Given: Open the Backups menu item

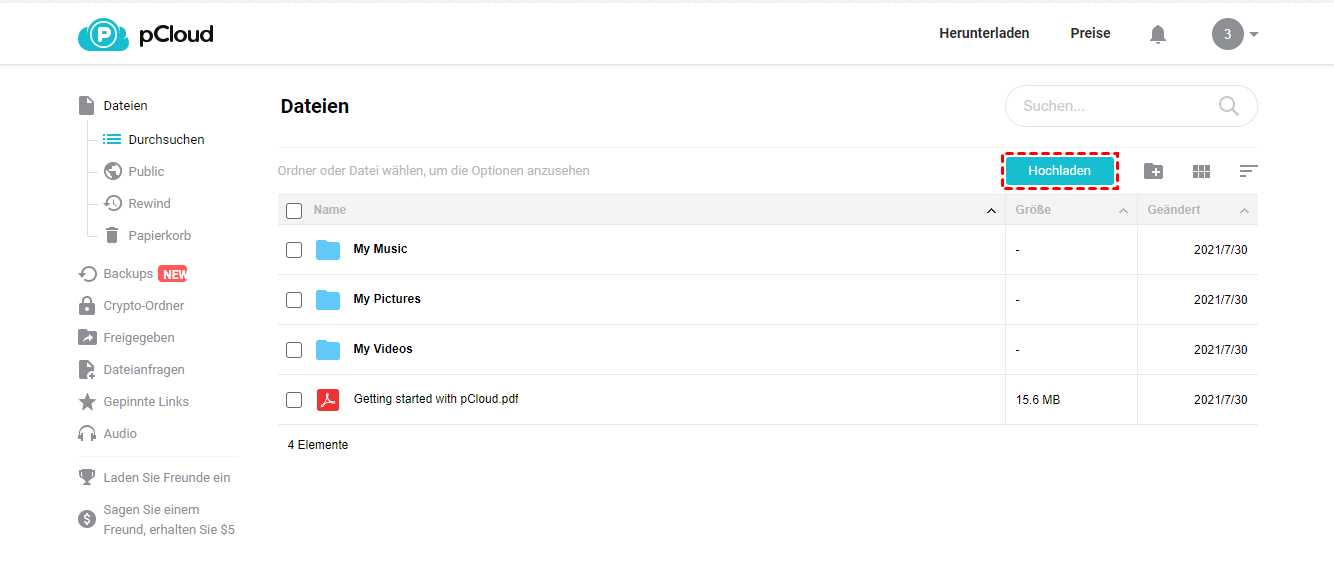Looking at the screenshot, I should (128, 274).
